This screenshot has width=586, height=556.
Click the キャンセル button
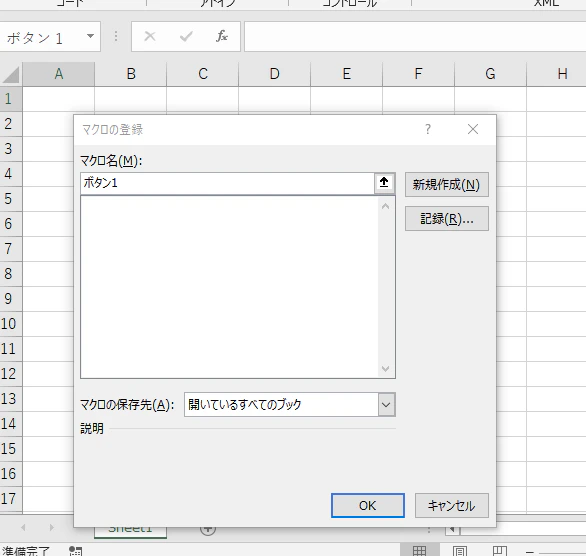point(451,505)
